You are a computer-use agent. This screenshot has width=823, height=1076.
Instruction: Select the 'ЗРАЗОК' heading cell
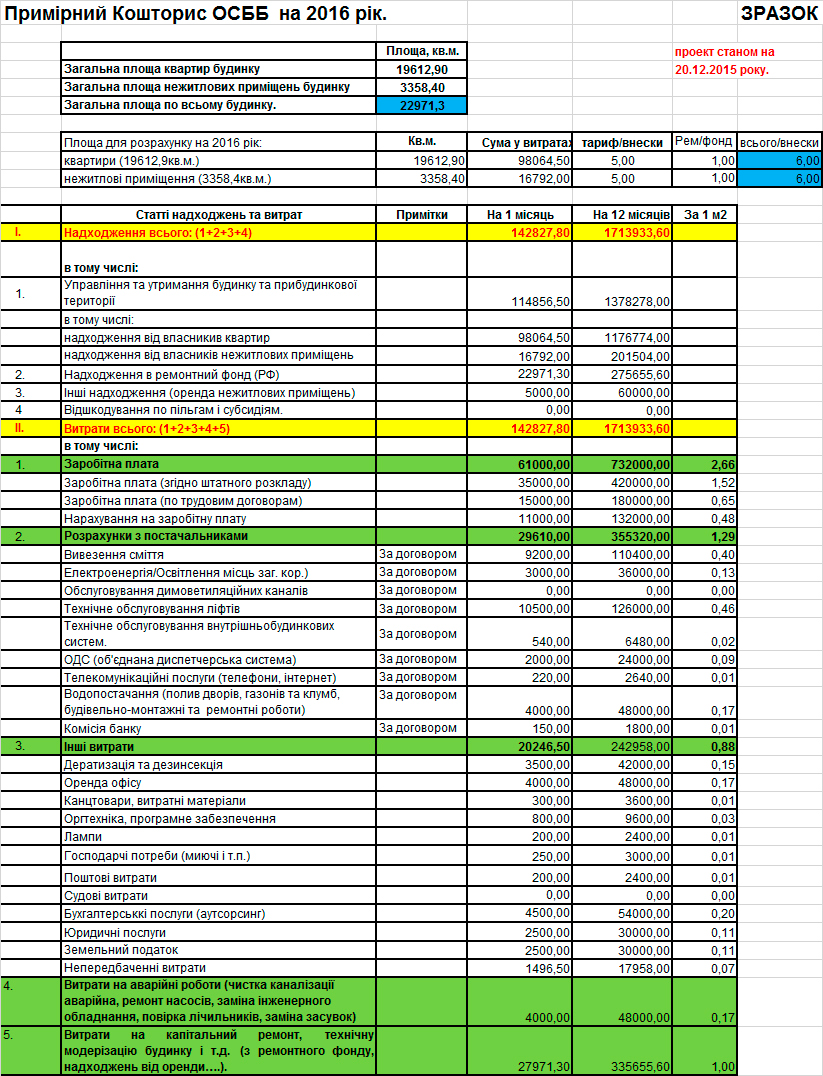(779, 13)
